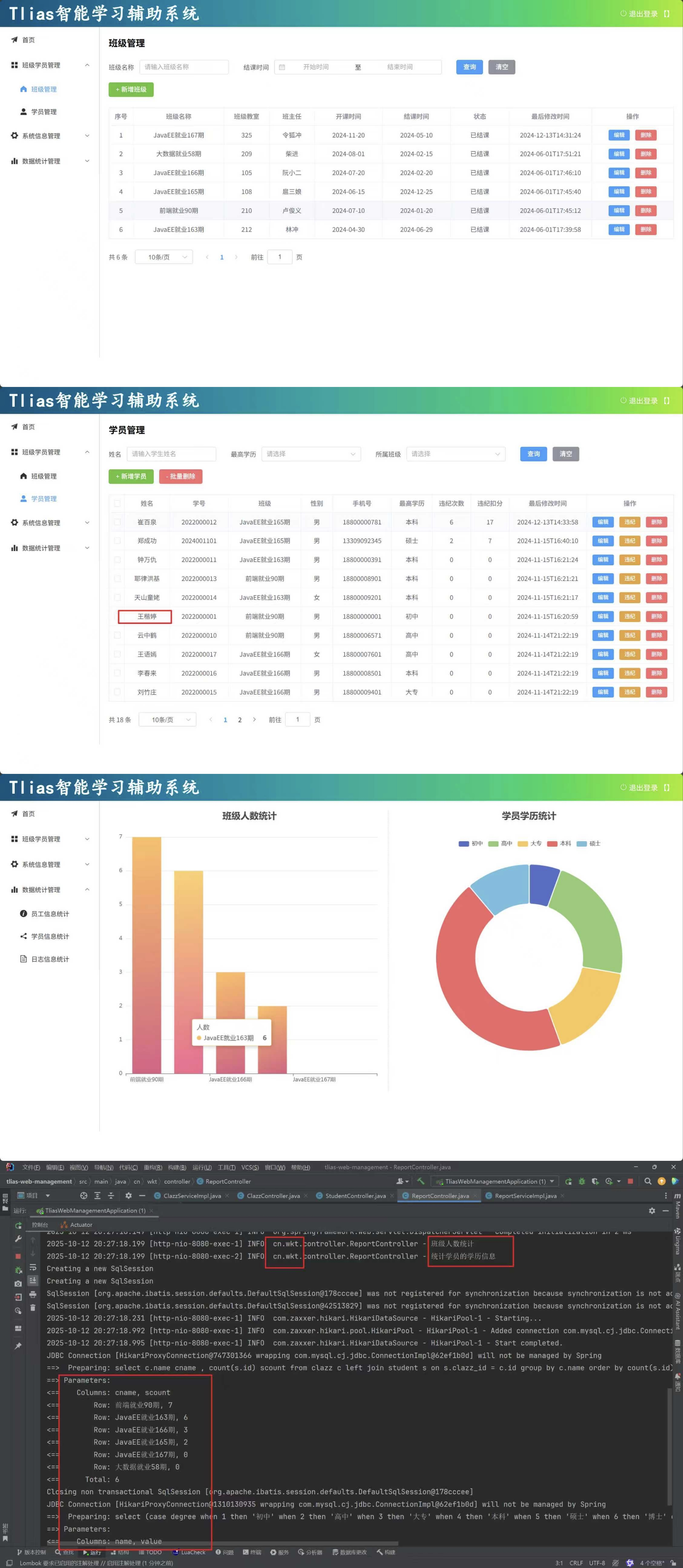The width and height of the screenshot is (683, 1568).
Task: Click 员工信息统计 sidebar icon item
Action: [x=24, y=914]
